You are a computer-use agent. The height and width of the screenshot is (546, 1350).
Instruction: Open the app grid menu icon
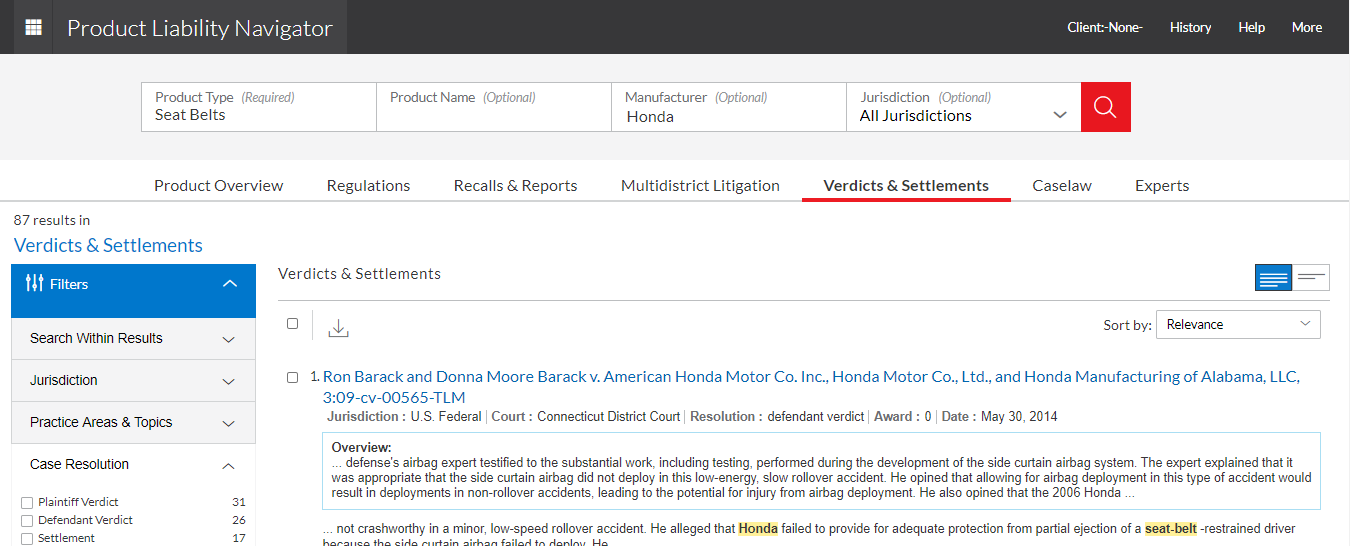[33, 27]
